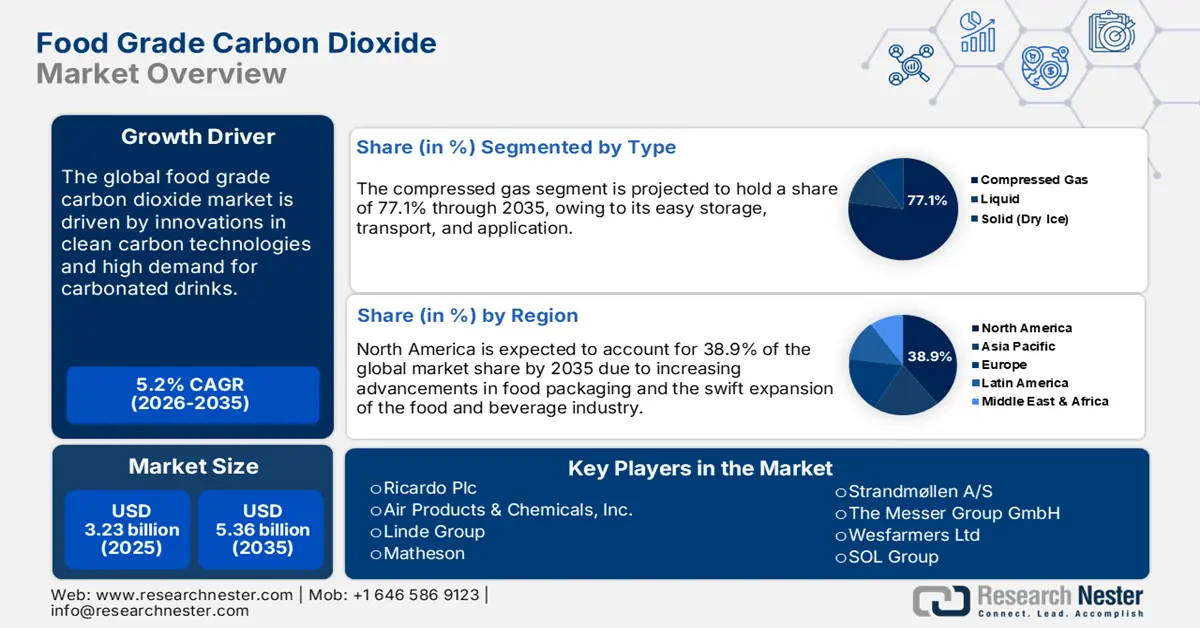Click the USD 3.23 billion (2025) box

click(127, 528)
